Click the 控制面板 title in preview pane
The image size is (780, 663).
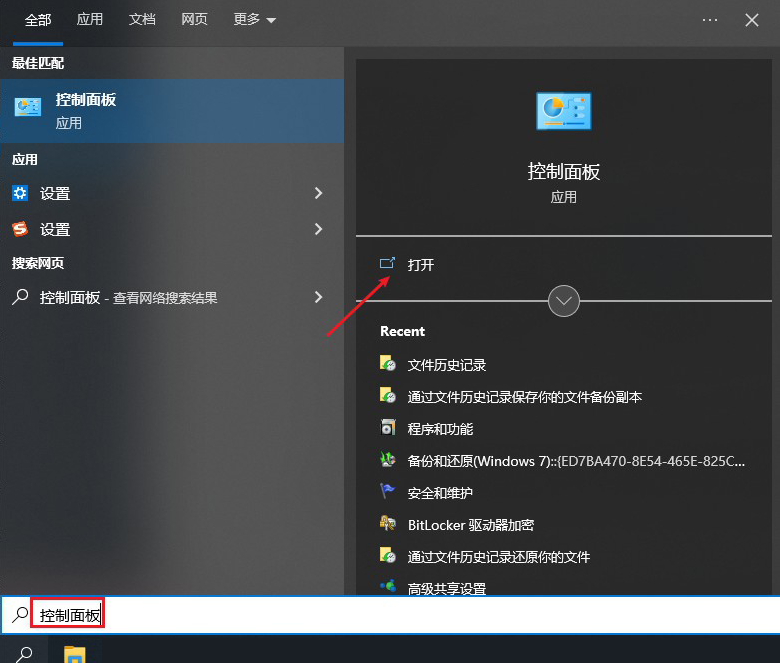(x=564, y=172)
